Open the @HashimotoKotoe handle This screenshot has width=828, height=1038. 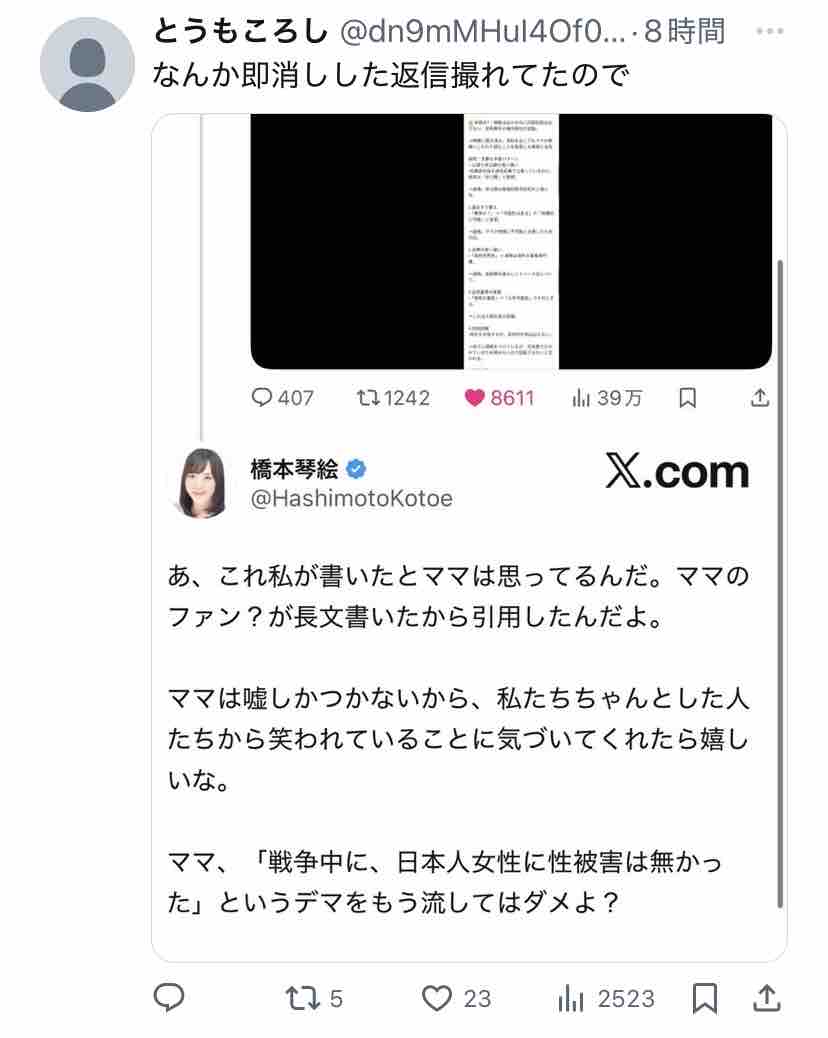351,498
